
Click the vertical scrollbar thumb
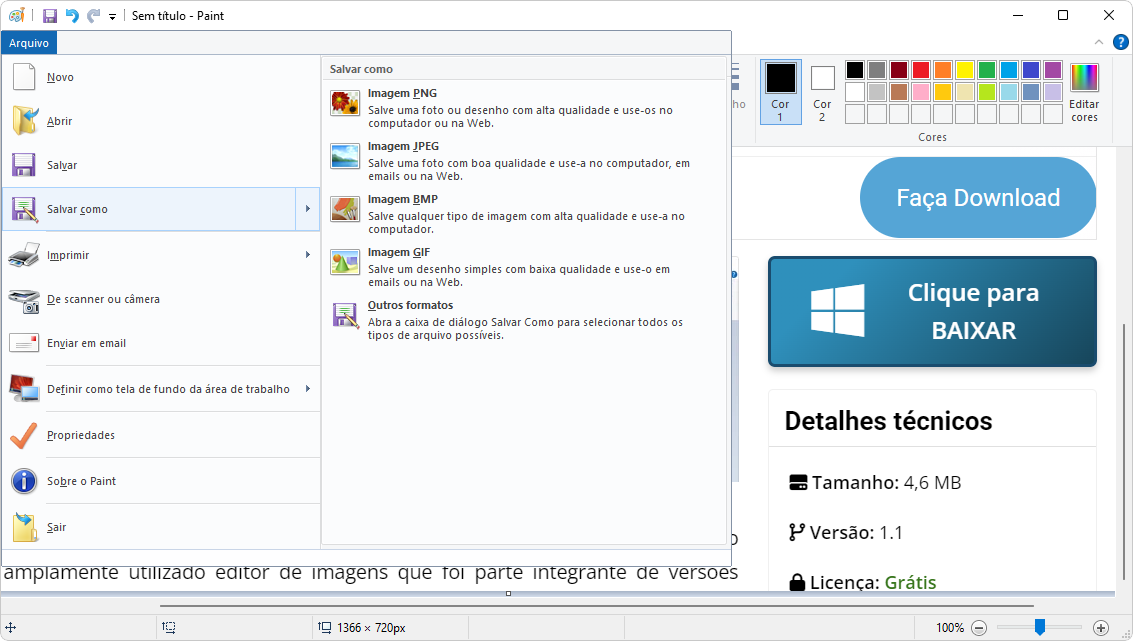click(1124, 452)
